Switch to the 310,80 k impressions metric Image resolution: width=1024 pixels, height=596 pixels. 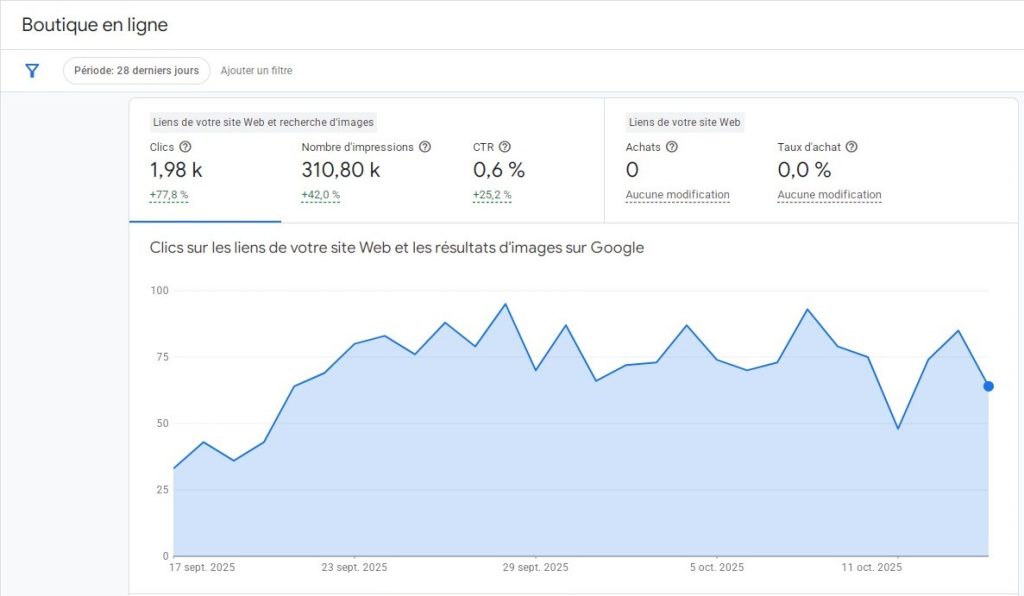pyautogui.click(x=341, y=170)
